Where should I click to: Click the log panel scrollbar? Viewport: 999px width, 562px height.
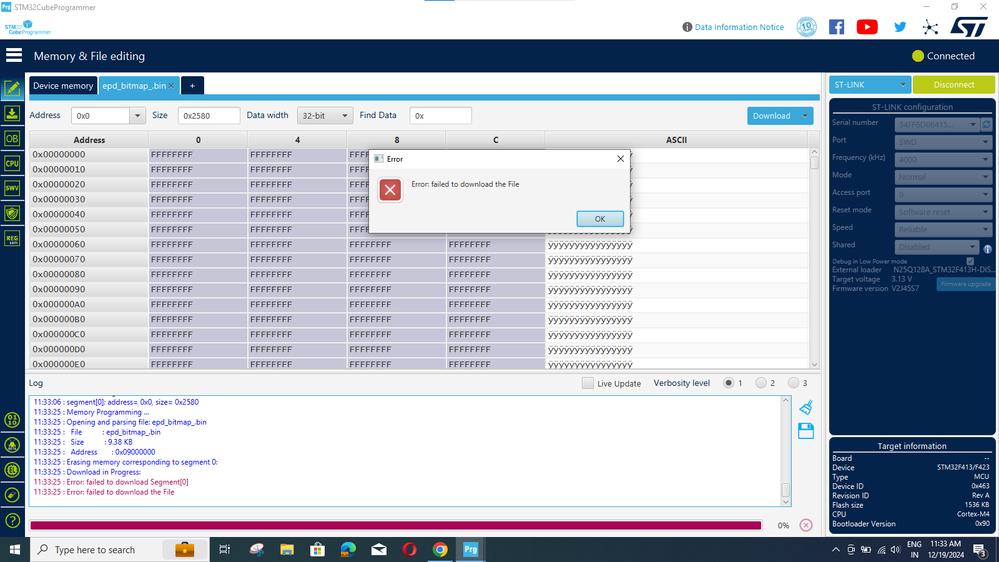[x=786, y=450]
